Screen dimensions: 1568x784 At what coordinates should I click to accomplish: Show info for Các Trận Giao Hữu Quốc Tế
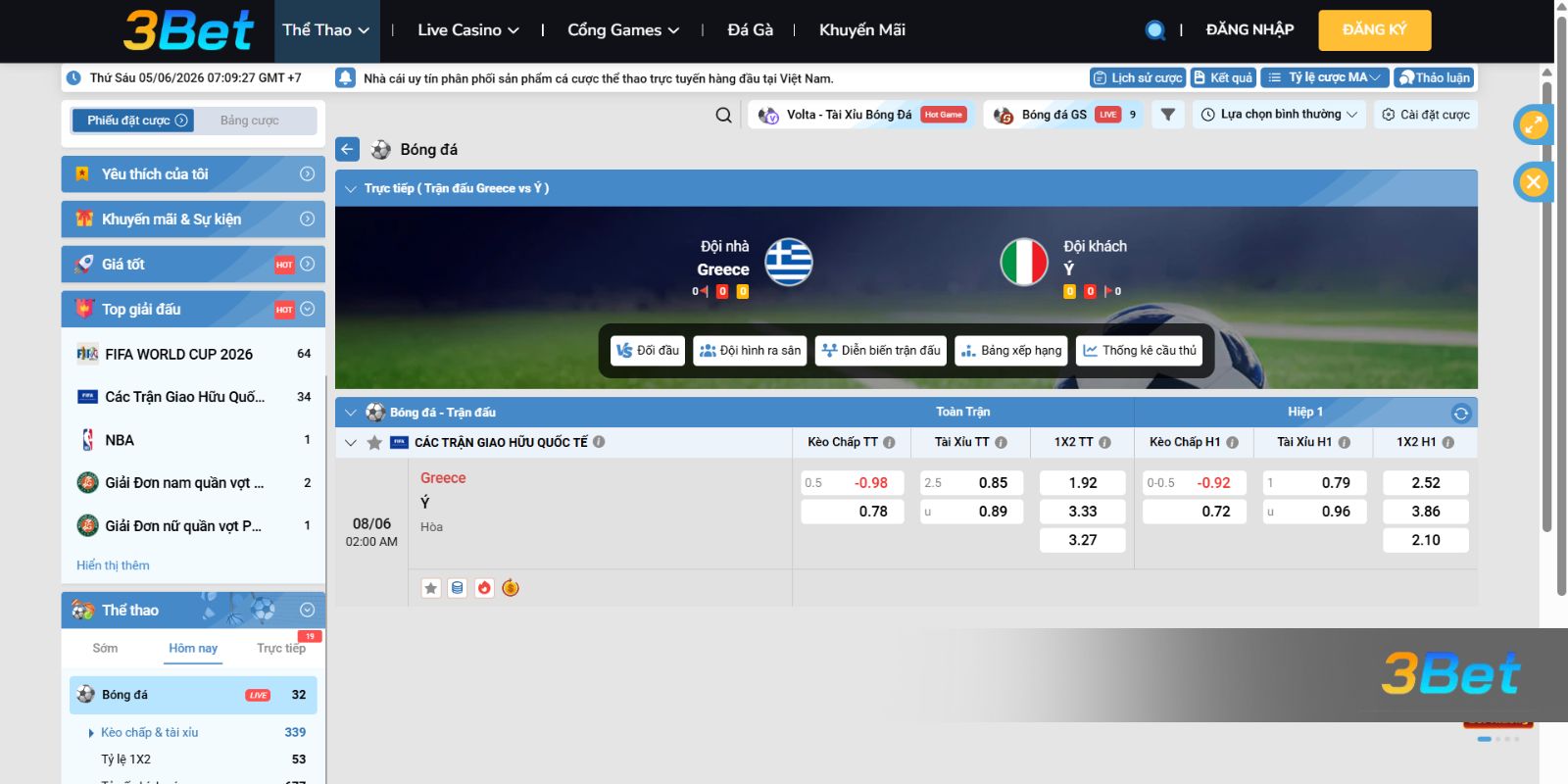click(x=599, y=442)
